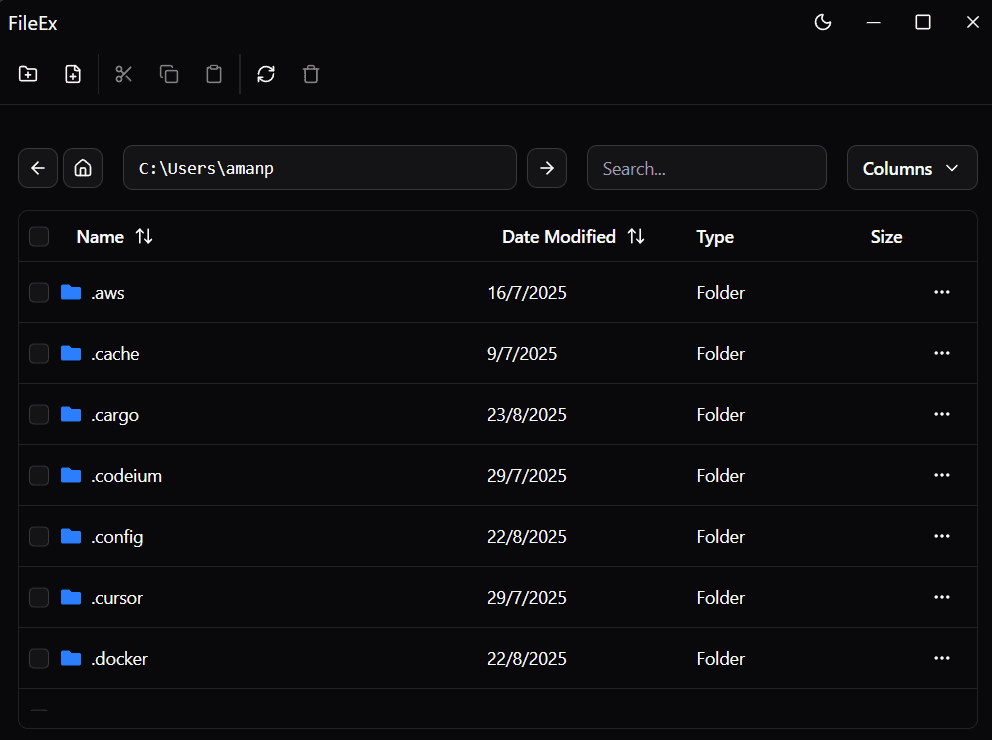Screen dimensions: 992x740
Task: Select the .codeium folder name
Action: tap(127, 476)
